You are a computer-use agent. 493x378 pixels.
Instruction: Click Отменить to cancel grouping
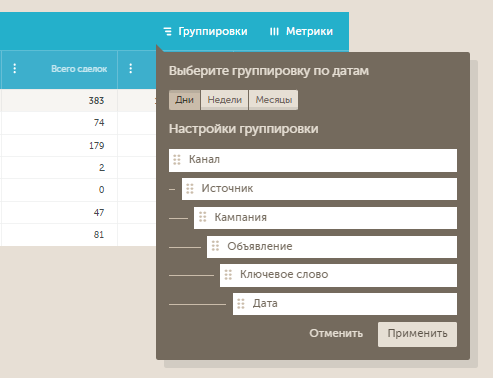pyautogui.click(x=336, y=333)
